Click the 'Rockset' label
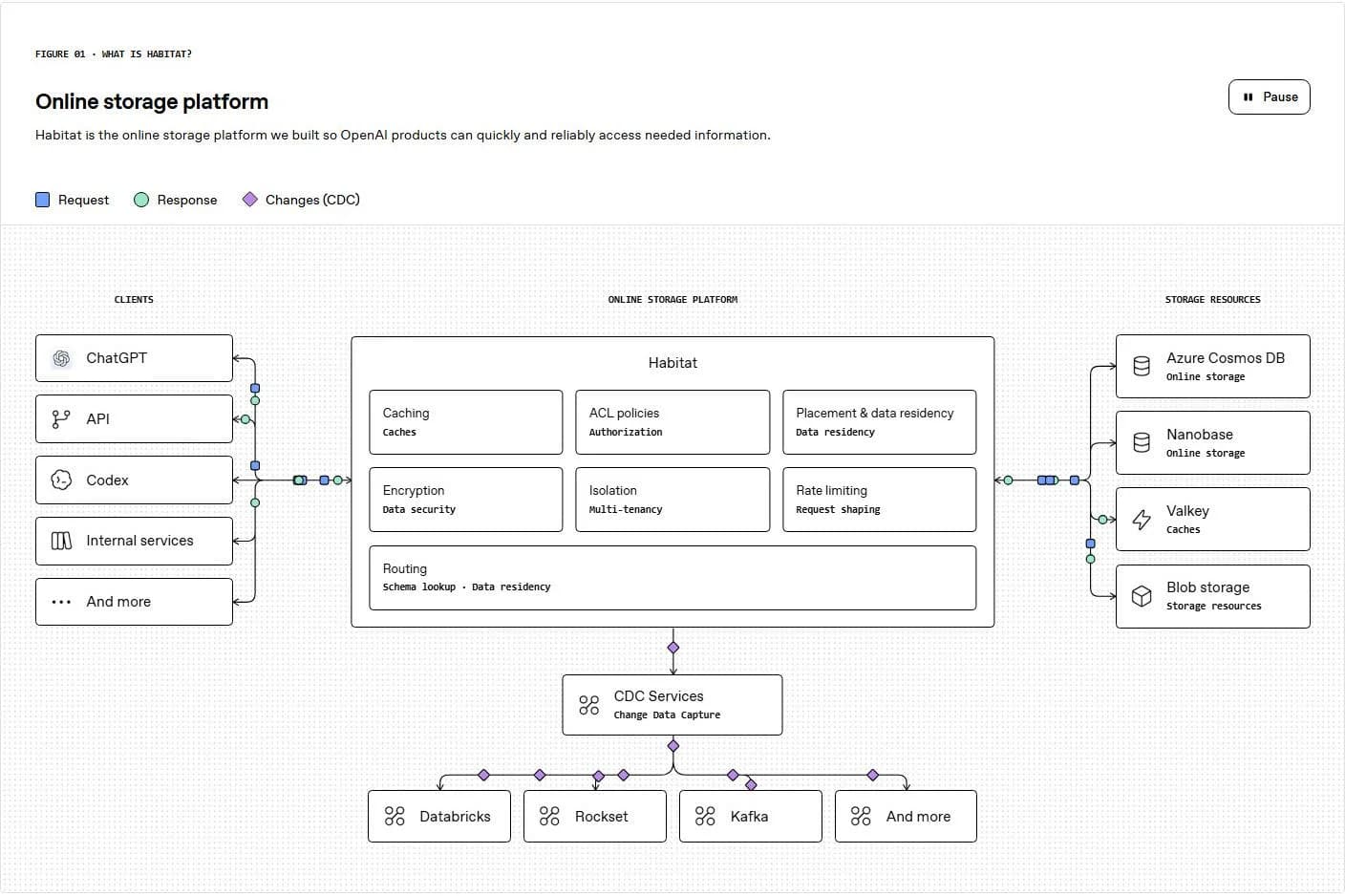 601,817
